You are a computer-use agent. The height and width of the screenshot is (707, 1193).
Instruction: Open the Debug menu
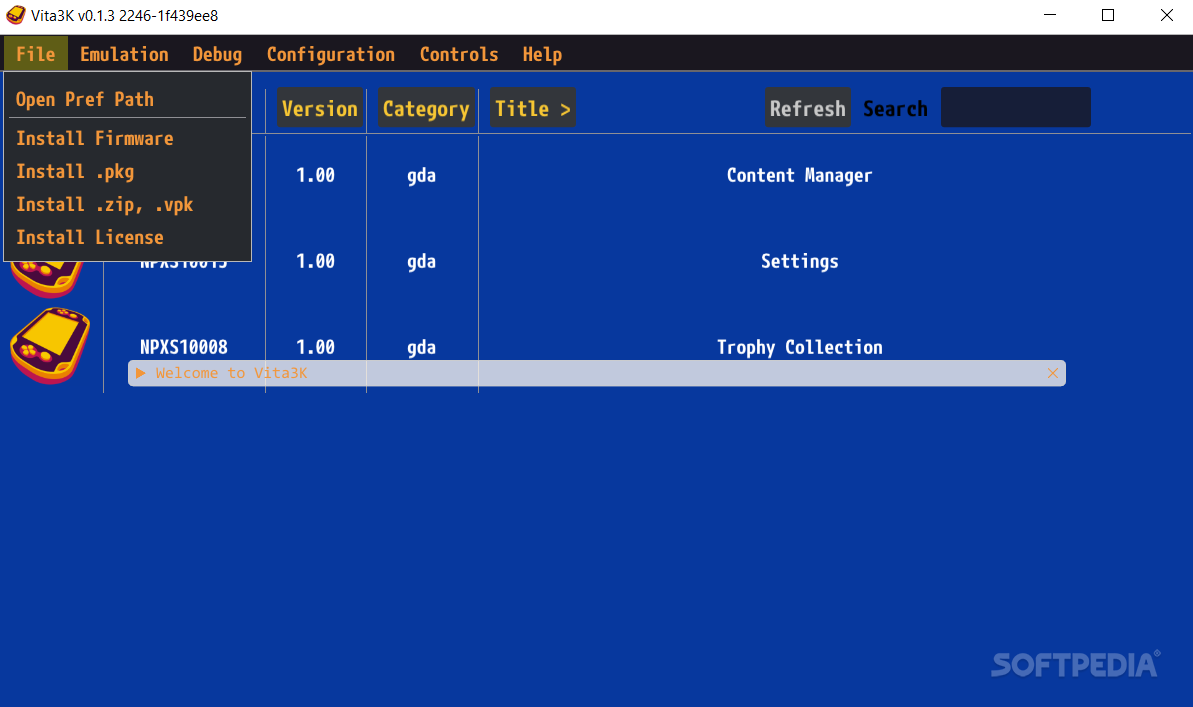click(x=217, y=54)
